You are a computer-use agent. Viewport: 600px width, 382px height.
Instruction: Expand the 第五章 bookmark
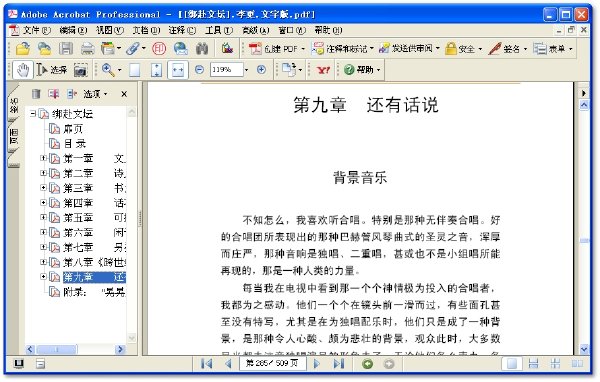pyautogui.click(x=43, y=217)
